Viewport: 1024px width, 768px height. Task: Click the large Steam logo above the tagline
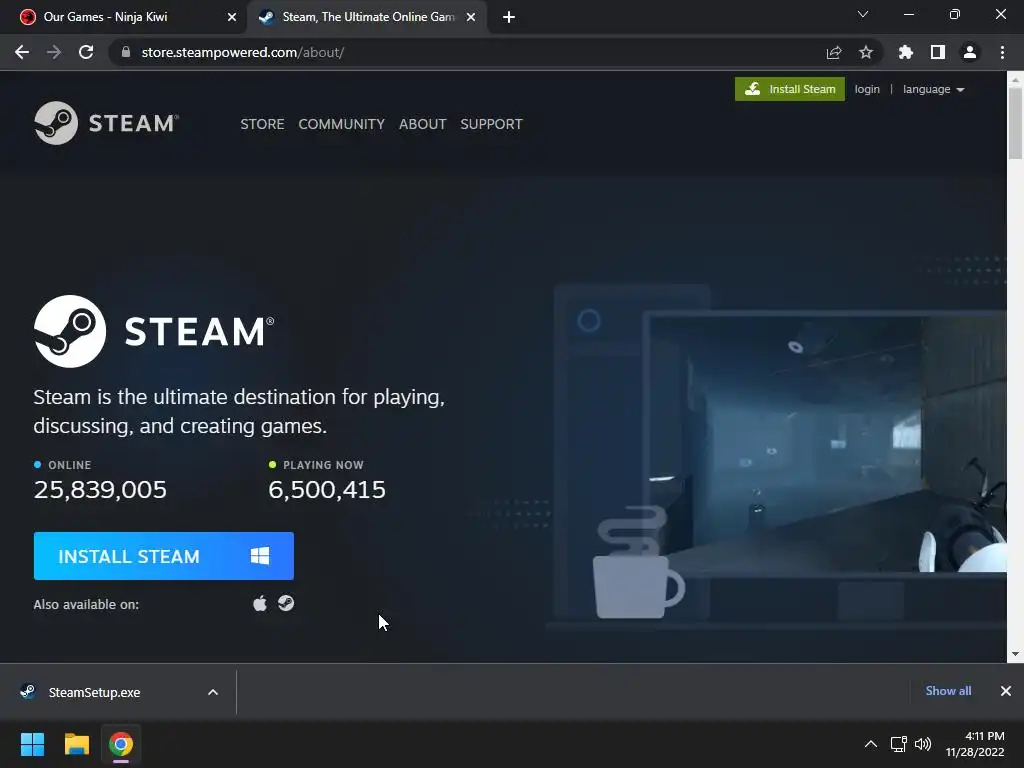pos(154,331)
